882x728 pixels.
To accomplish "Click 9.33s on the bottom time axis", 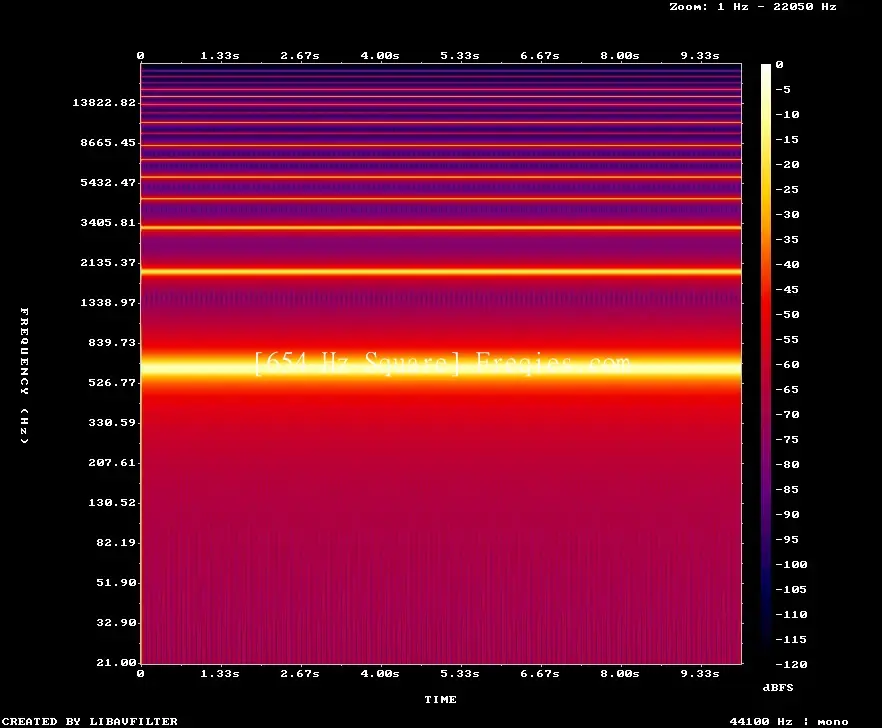I will click(x=700, y=673).
